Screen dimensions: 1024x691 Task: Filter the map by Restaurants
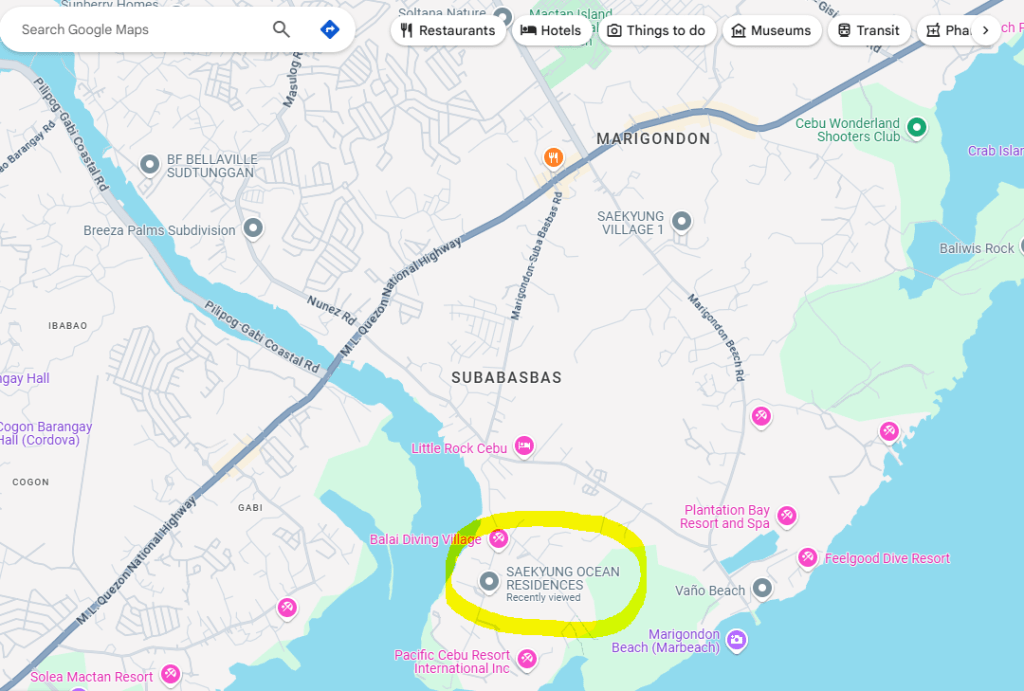448,30
